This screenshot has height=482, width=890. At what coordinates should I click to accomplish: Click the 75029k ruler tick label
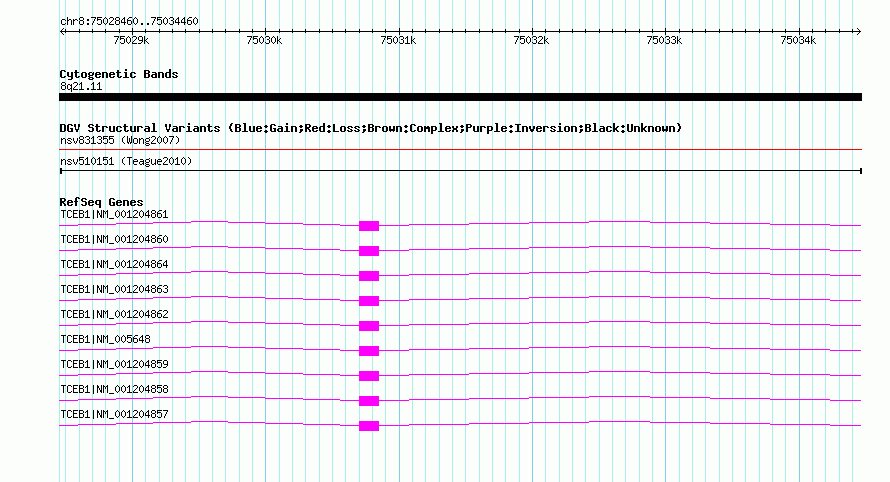pyautogui.click(x=131, y=40)
